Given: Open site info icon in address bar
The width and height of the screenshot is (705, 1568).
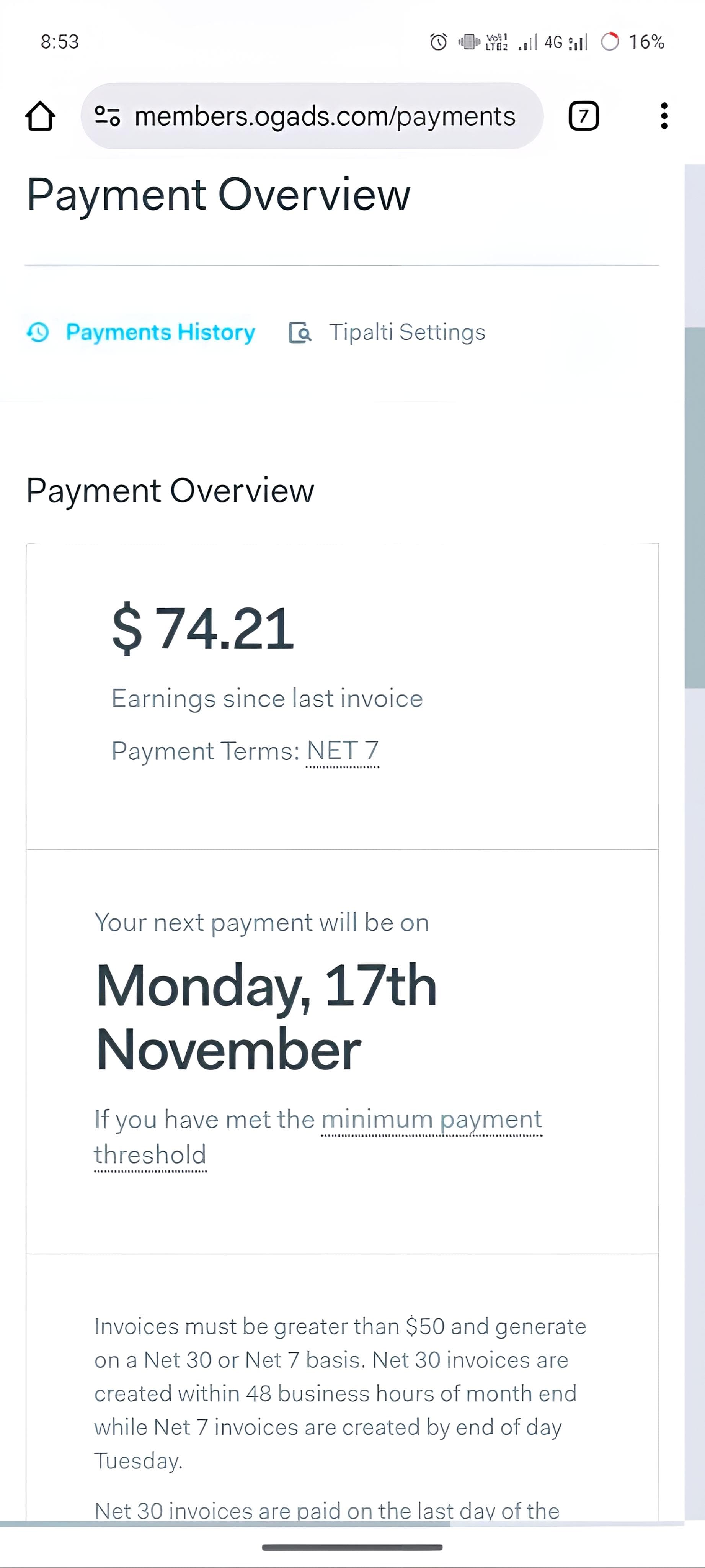Looking at the screenshot, I should coord(108,116).
